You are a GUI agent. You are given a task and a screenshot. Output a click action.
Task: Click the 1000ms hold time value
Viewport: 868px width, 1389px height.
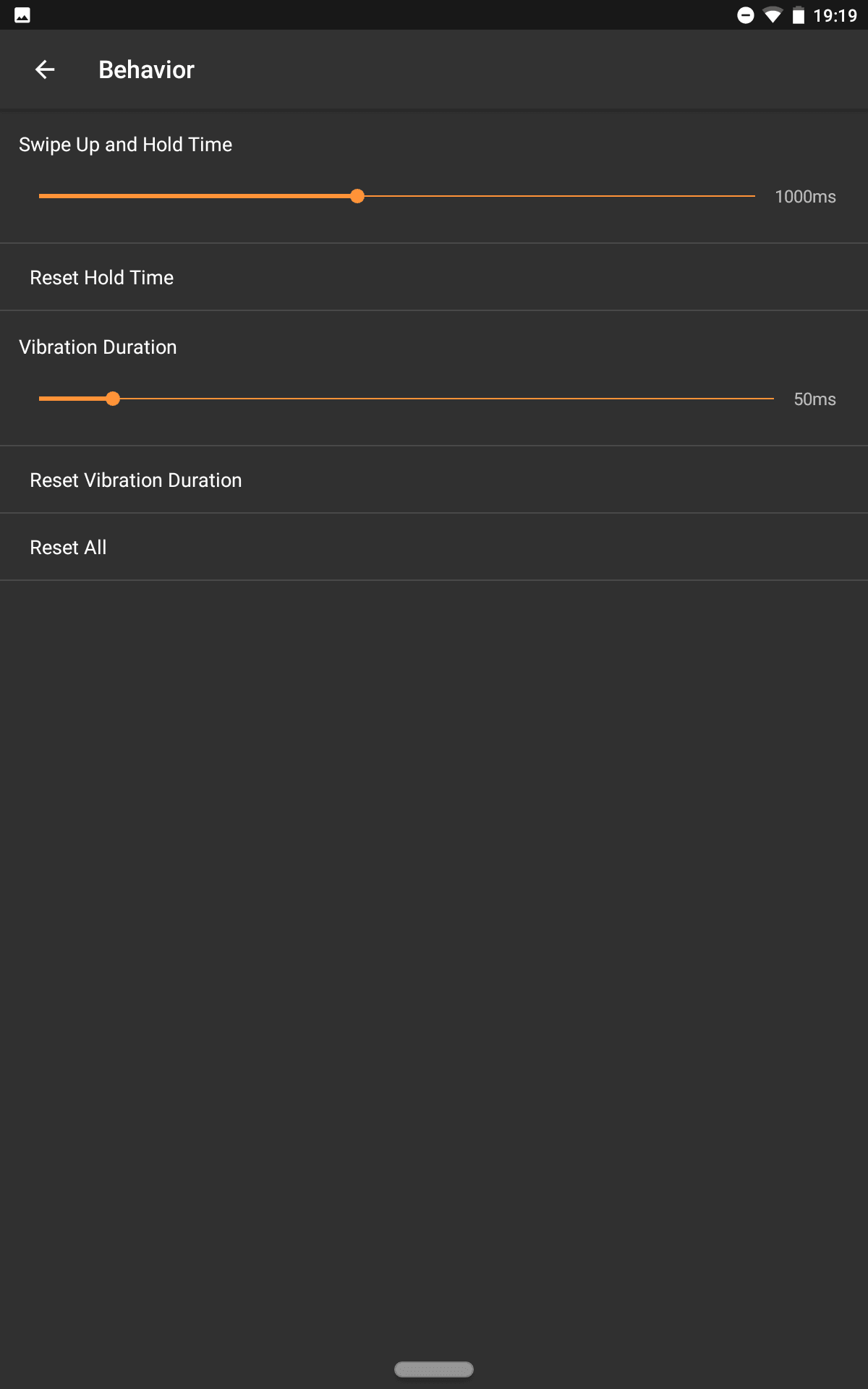click(805, 197)
